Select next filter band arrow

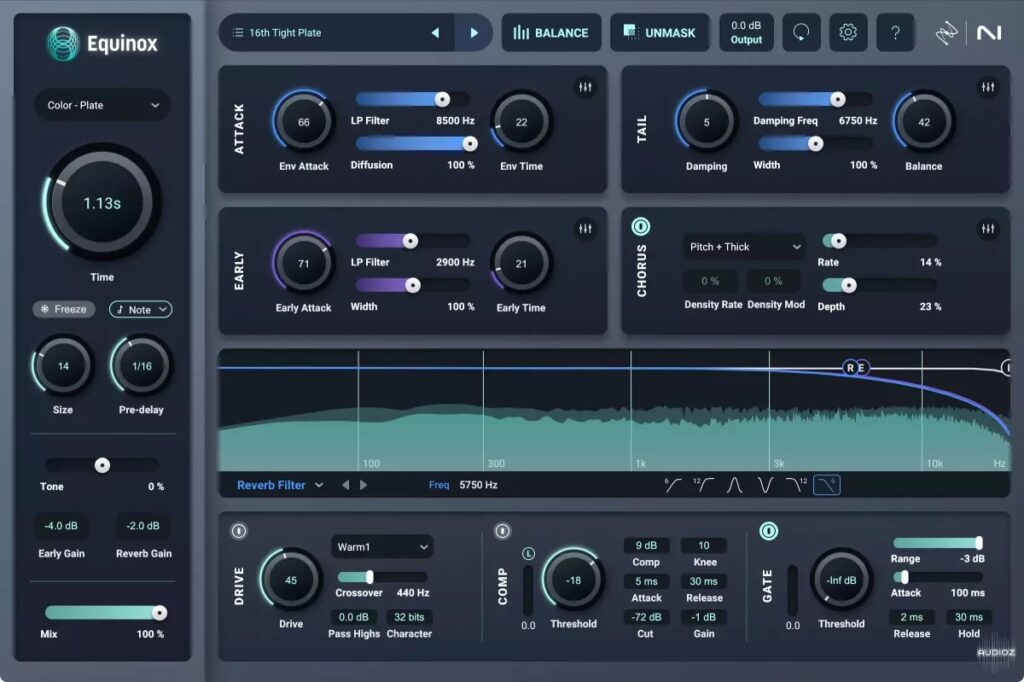(363, 485)
